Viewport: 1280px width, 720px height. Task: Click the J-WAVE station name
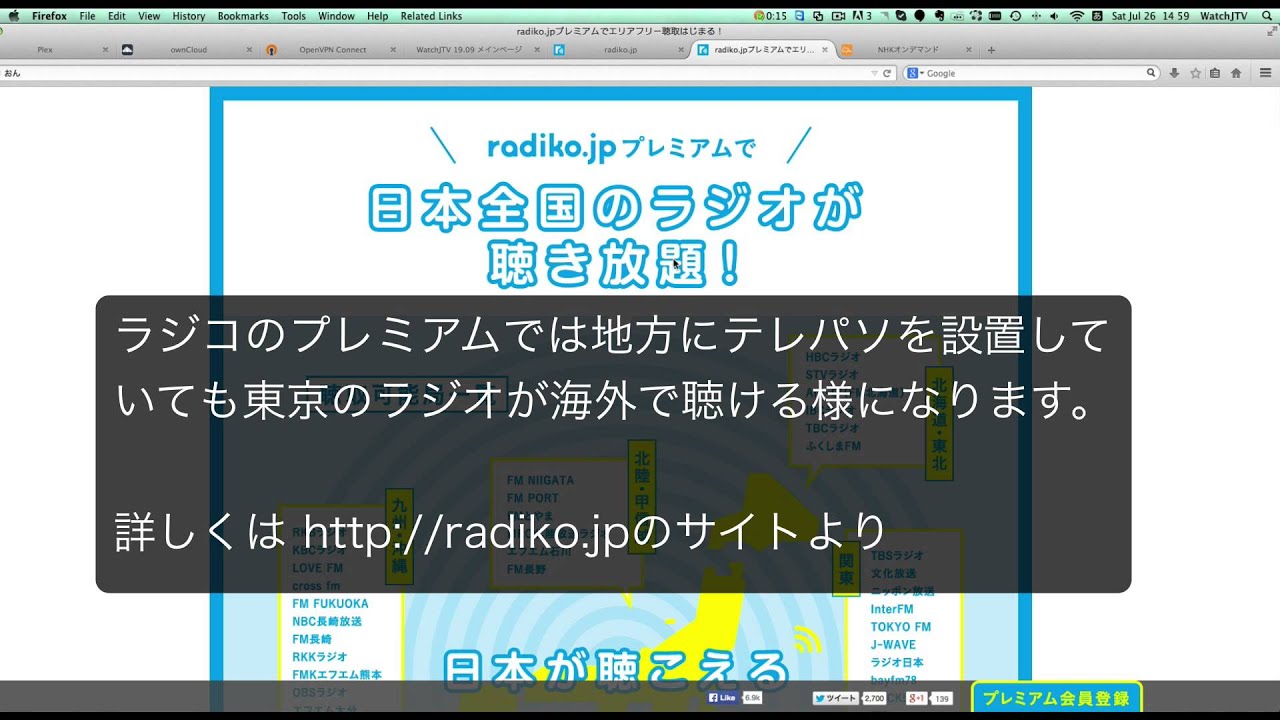point(893,645)
